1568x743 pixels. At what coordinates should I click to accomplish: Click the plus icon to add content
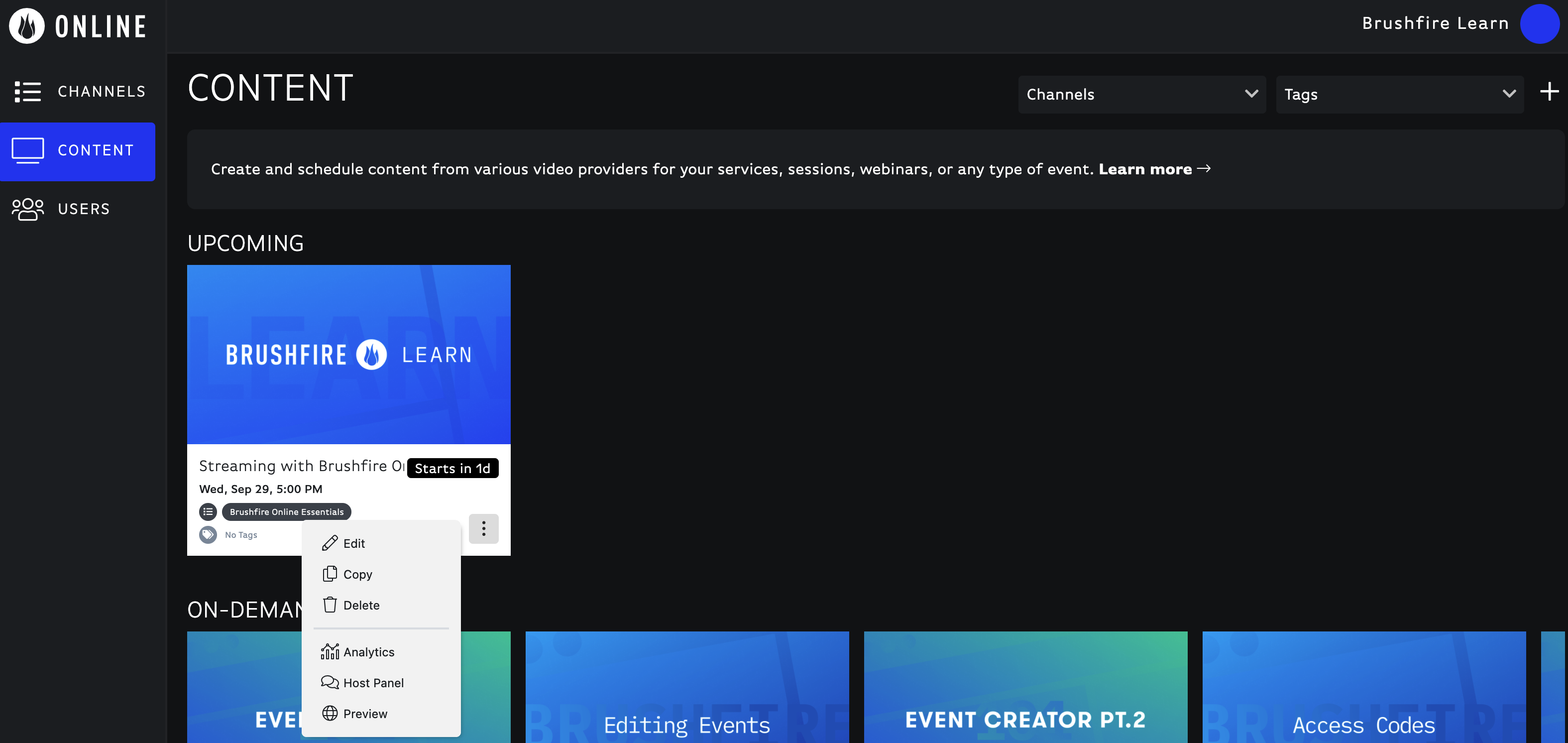click(x=1549, y=92)
